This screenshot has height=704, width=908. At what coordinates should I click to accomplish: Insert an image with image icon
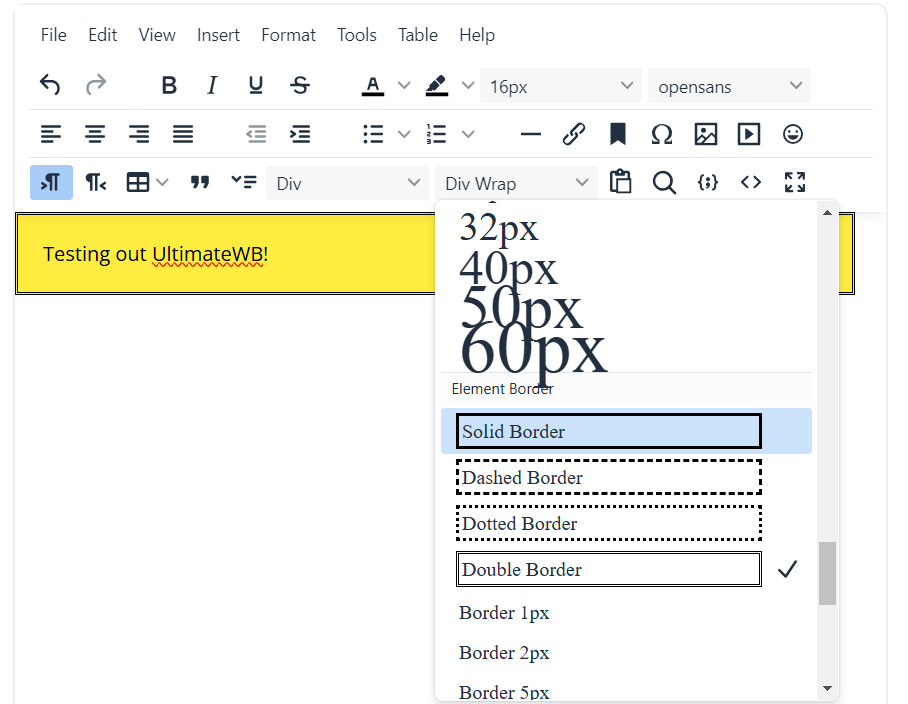706,134
